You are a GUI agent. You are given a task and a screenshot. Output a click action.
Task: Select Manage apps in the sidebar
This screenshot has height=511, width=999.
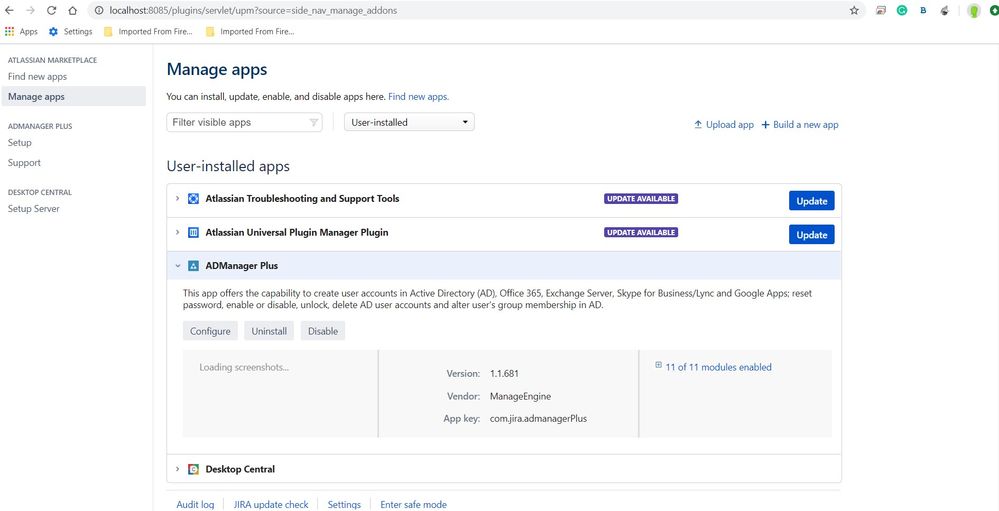pos(73,97)
